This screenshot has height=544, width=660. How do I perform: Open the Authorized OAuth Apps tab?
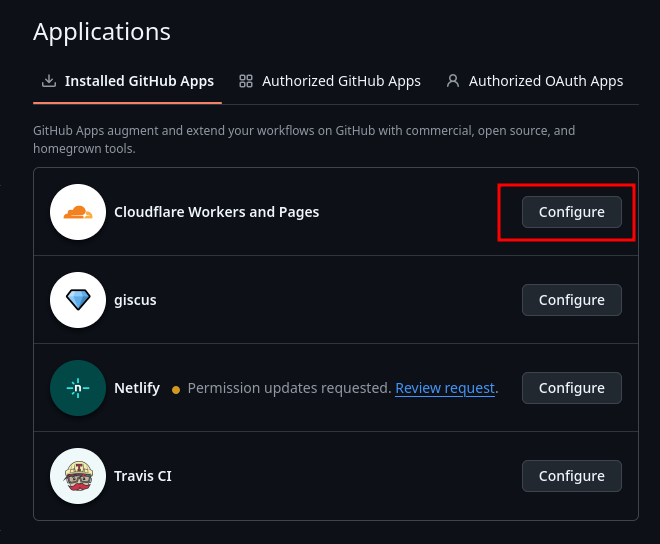(x=535, y=81)
